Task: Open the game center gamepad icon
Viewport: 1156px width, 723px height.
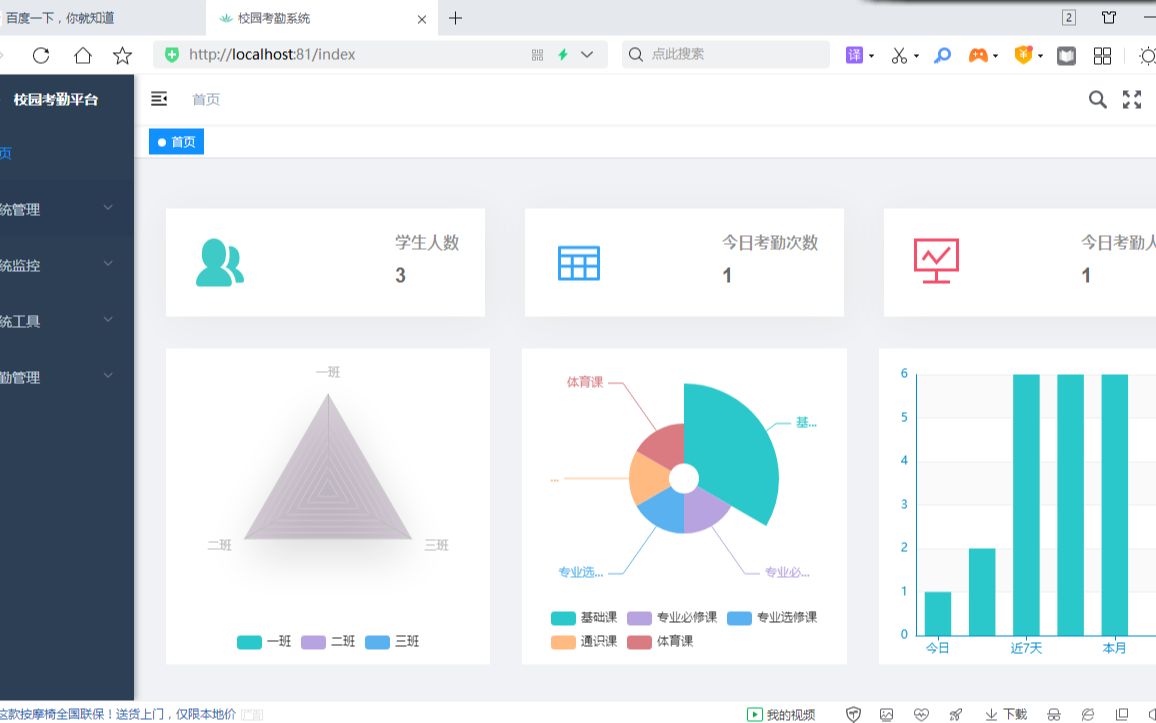Action: click(978, 55)
